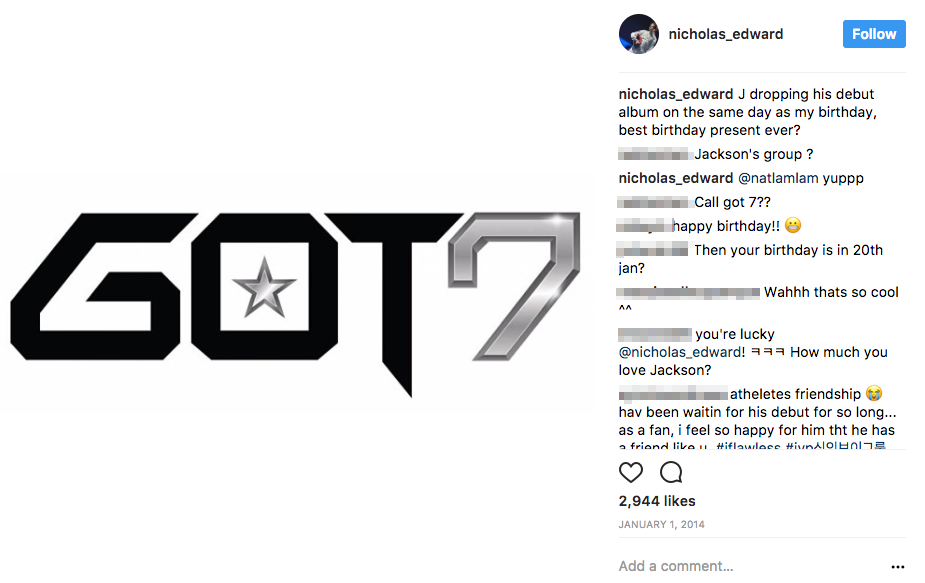
Task: Follow nicholas_edward with the Follow button
Action: (874, 34)
